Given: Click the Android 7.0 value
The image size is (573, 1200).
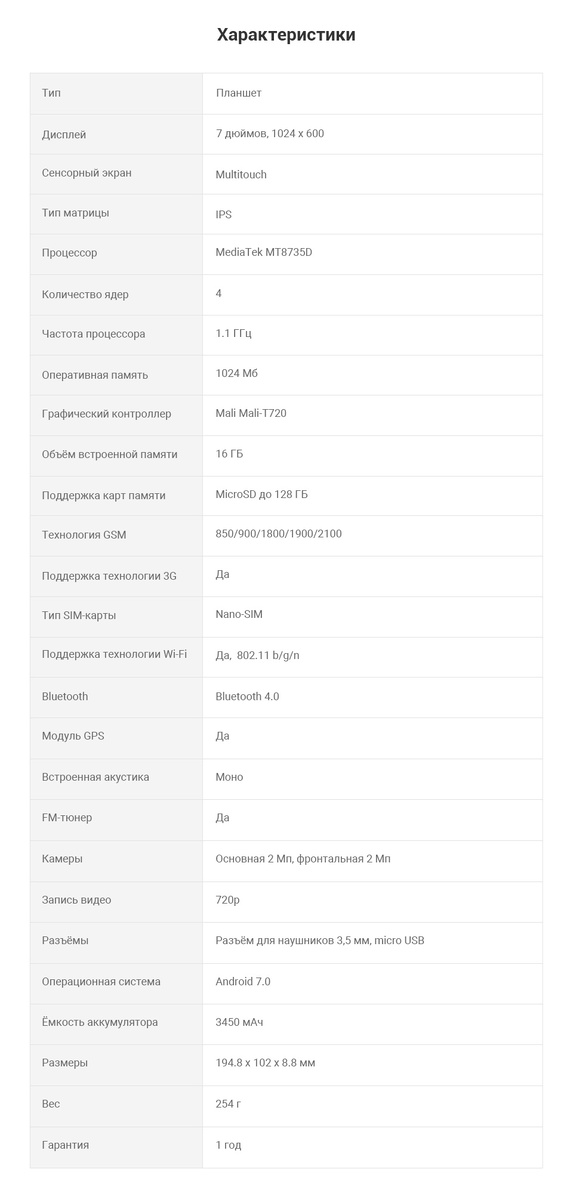Looking at the screenshot, I should coord(243,981).
